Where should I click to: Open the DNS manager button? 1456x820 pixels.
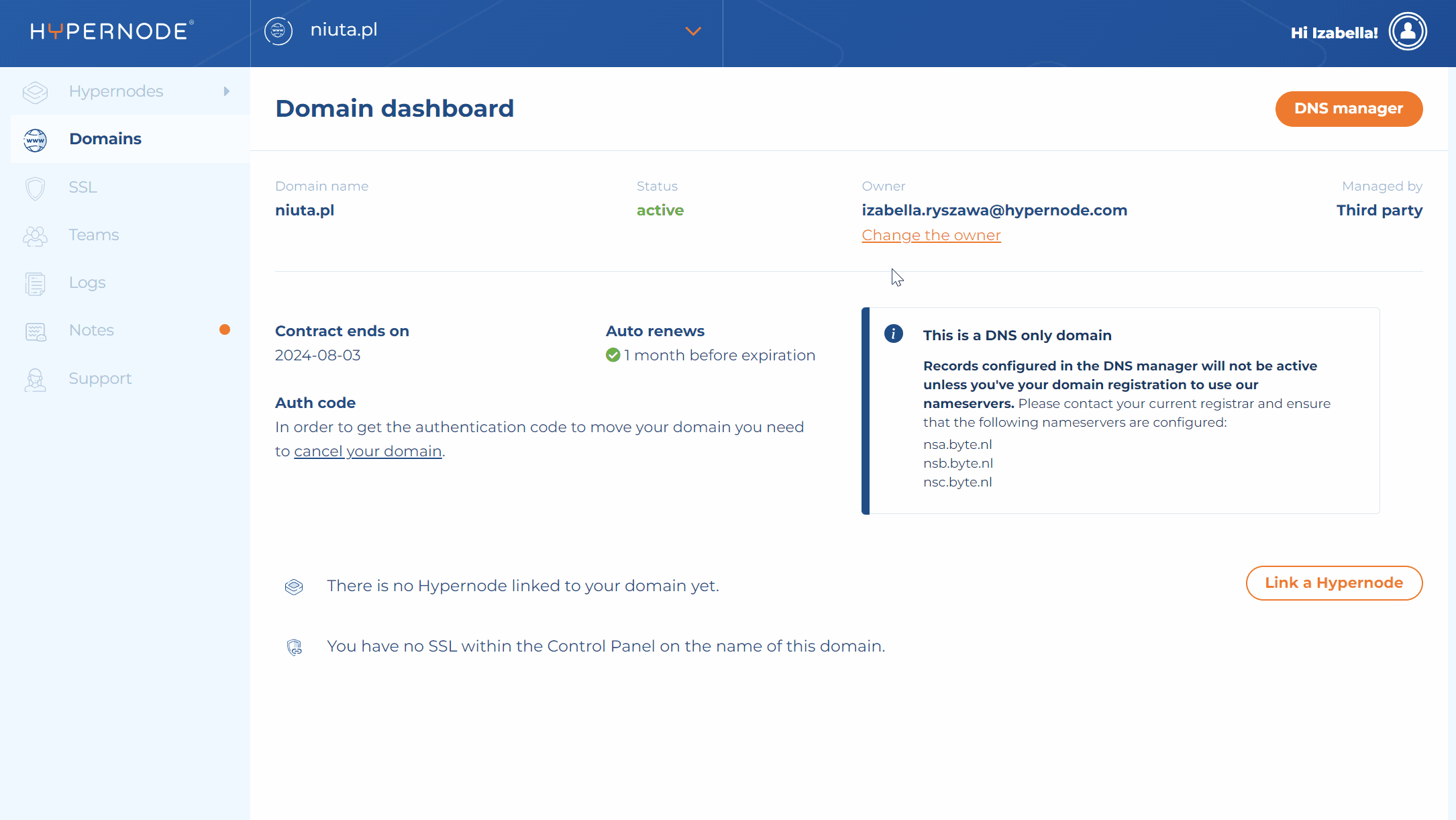click(x=1349, y=109)
